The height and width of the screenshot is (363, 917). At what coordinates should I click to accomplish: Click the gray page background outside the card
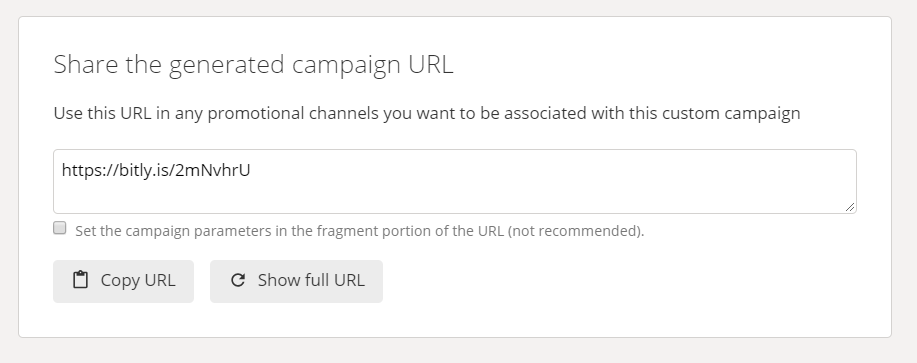click(x=458, y=351)
